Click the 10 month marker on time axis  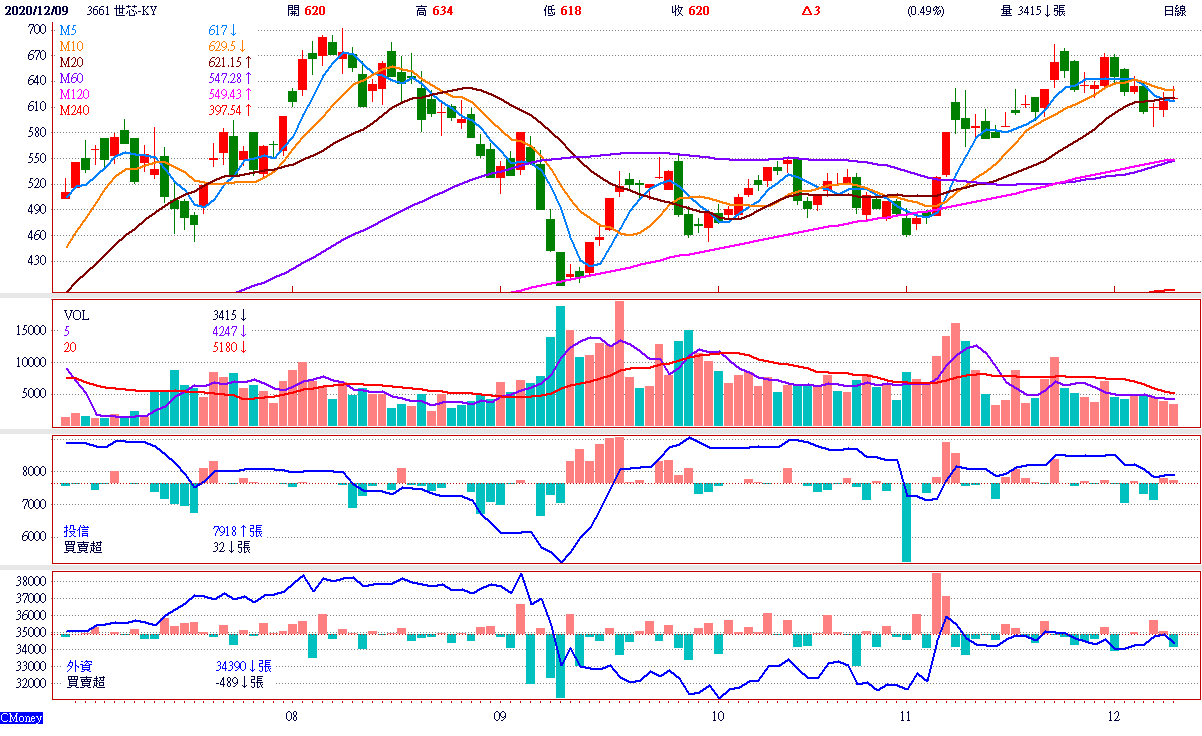717,717
